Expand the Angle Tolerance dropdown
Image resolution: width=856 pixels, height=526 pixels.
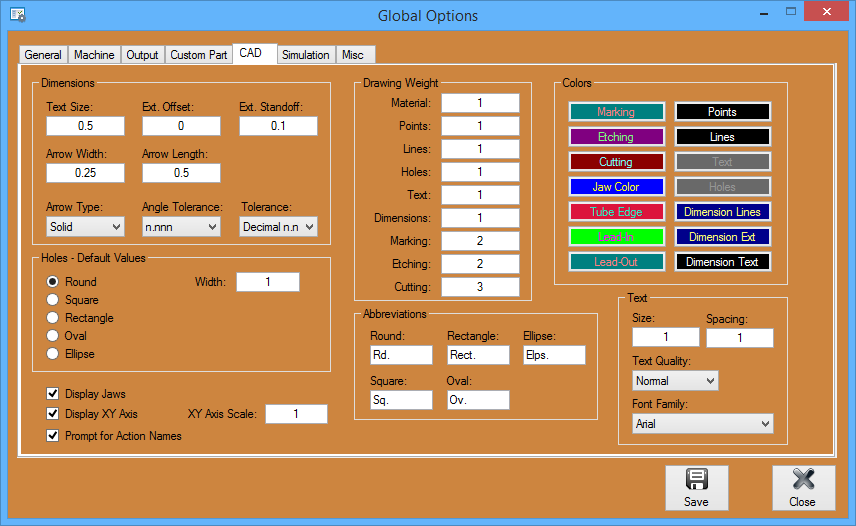pos(181,226)
